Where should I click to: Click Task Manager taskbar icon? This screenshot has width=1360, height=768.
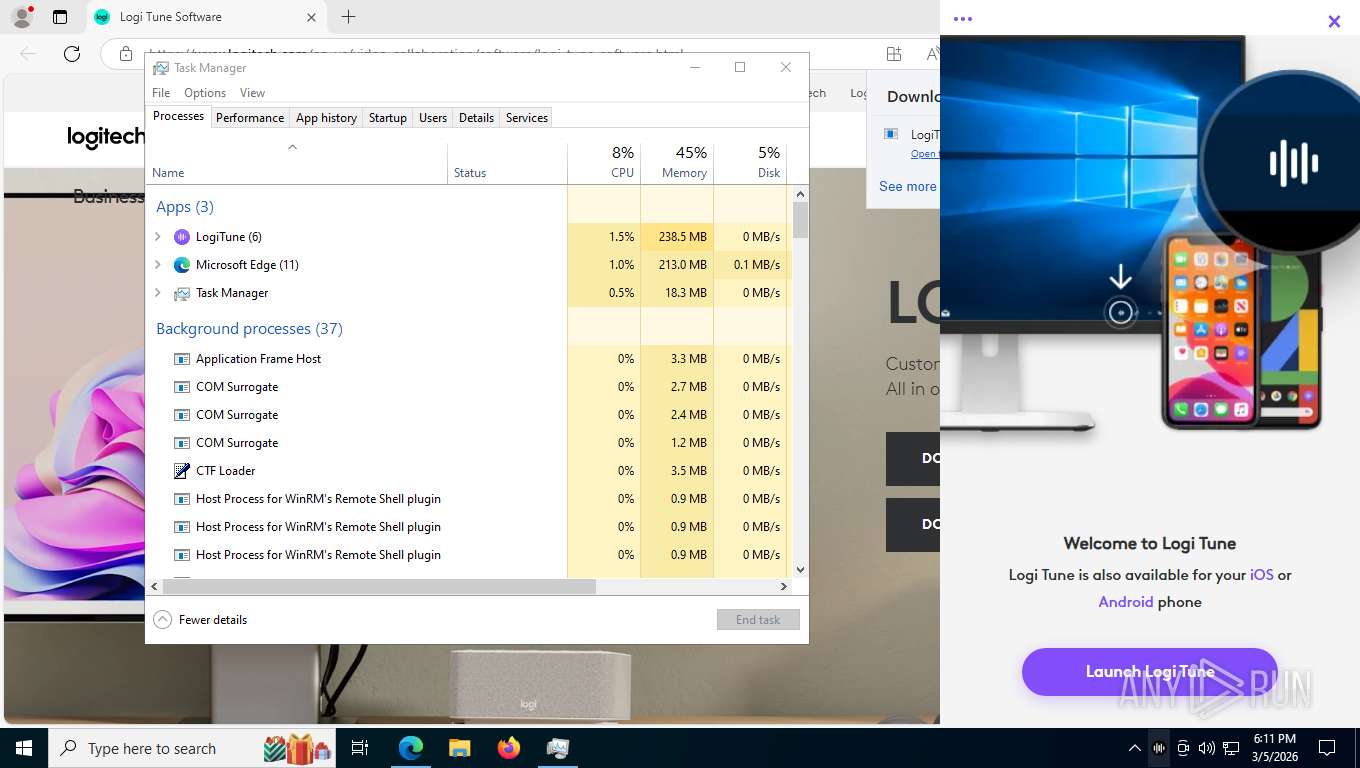click(558, 748)
